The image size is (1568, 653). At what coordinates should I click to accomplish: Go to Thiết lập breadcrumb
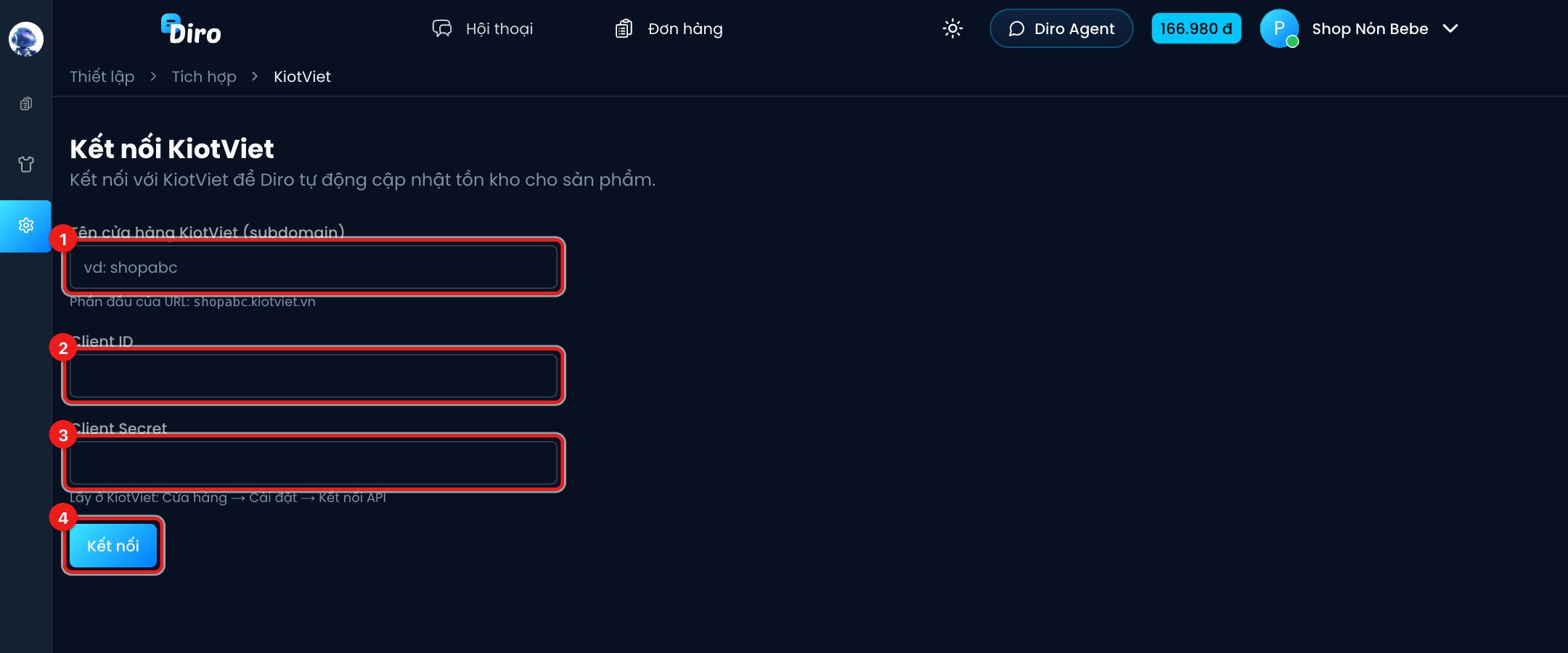[102, 77]
